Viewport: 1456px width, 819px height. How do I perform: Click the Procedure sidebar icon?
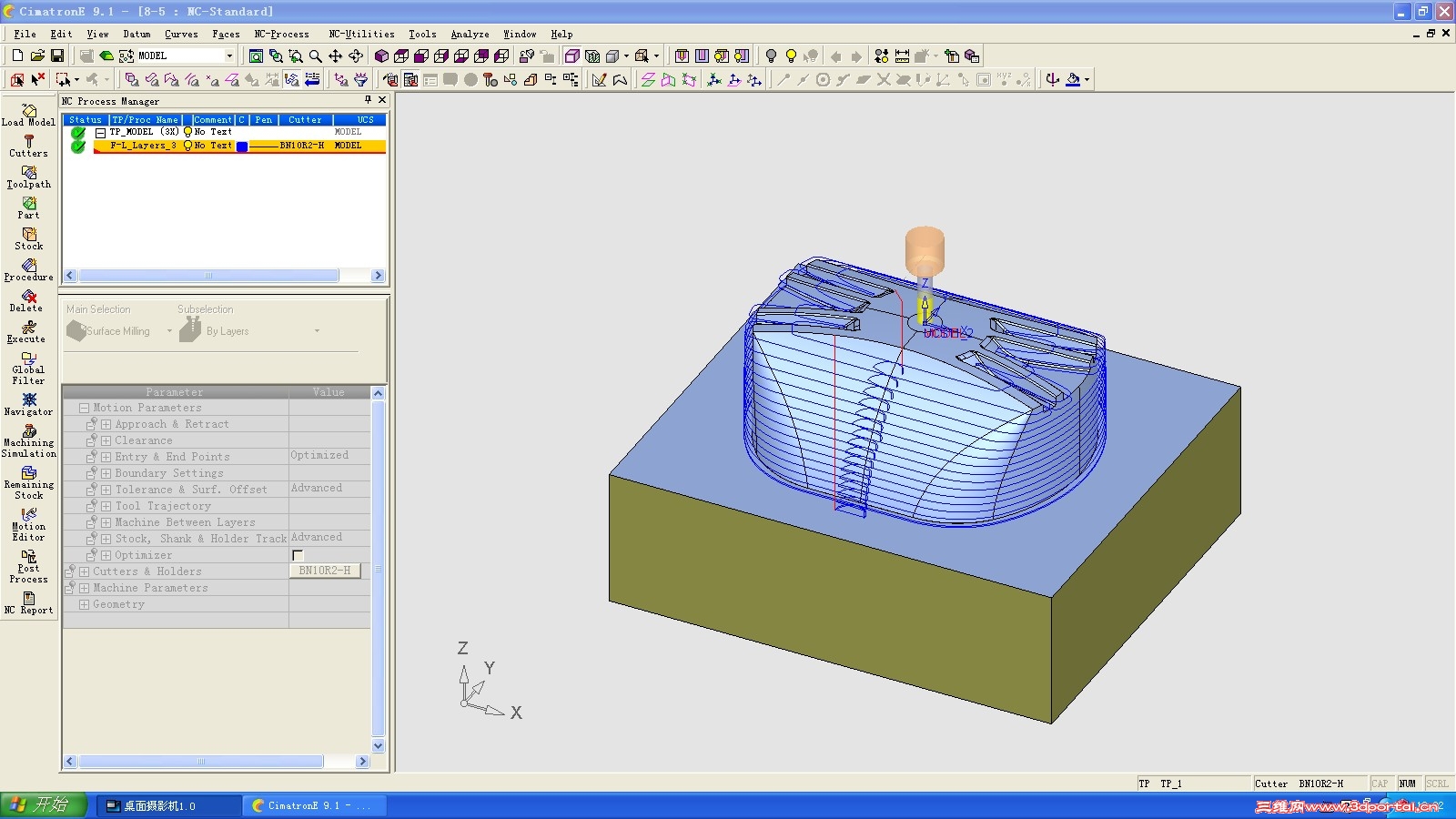(28, 269)
